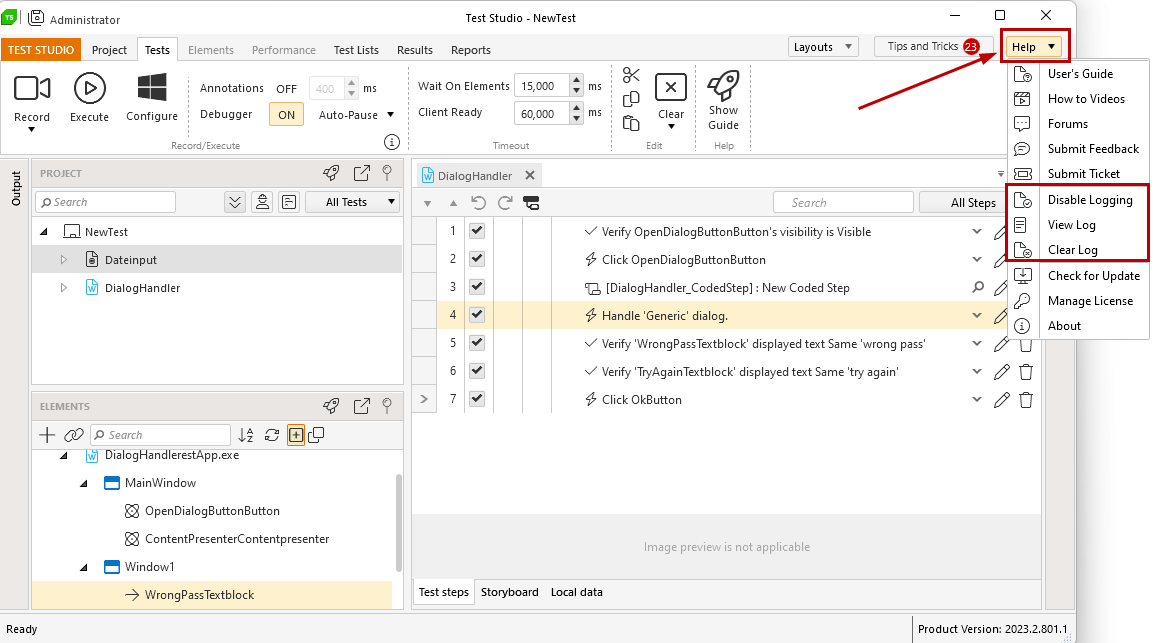Image resolution: width=1156 pixels, height=643 pixels.
Task: Click the Help menu button
Action: pos(1034,46)
